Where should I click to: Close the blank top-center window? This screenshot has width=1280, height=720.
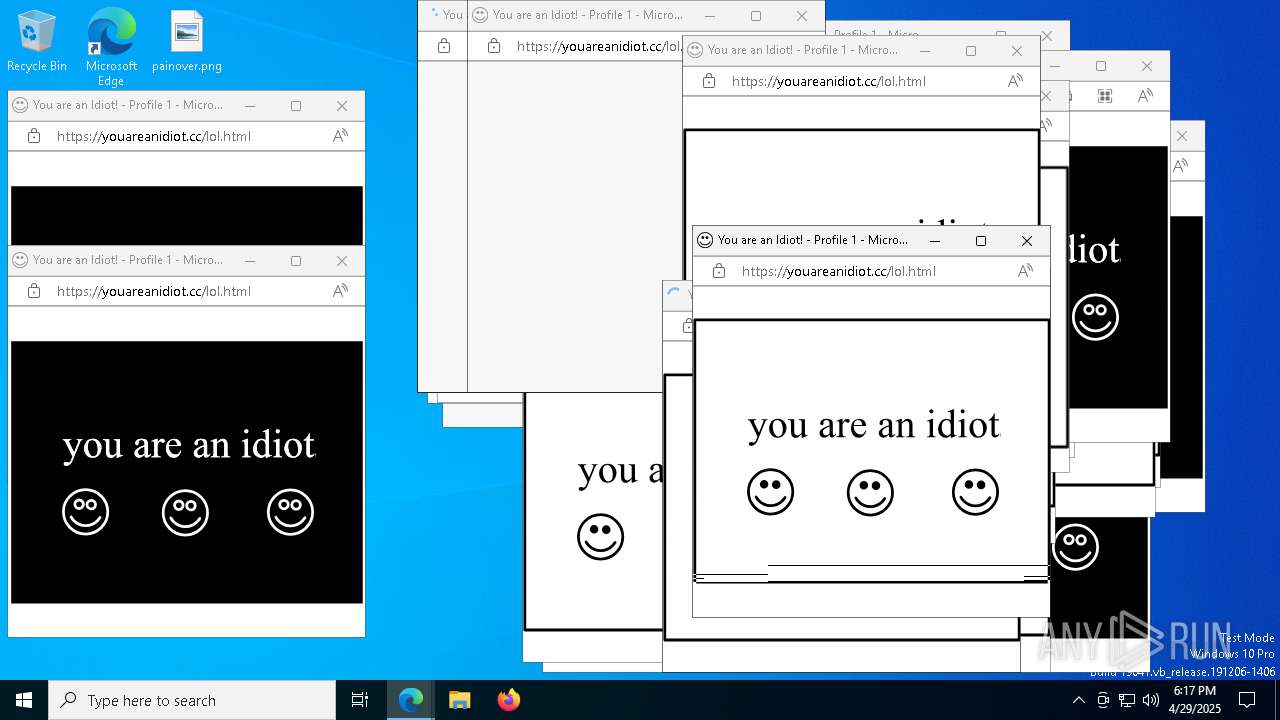(x=802, y=15)
